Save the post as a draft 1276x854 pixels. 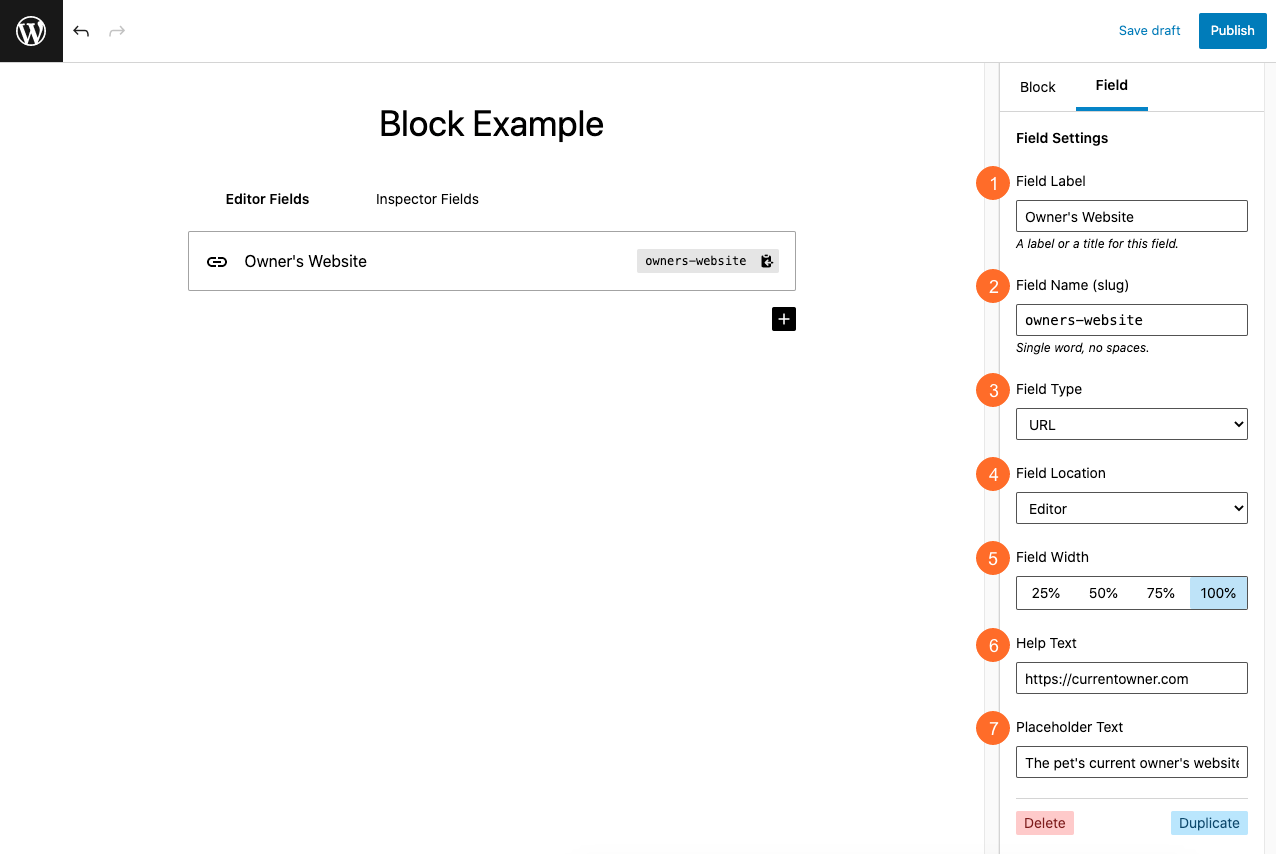tap(1149, 31)
